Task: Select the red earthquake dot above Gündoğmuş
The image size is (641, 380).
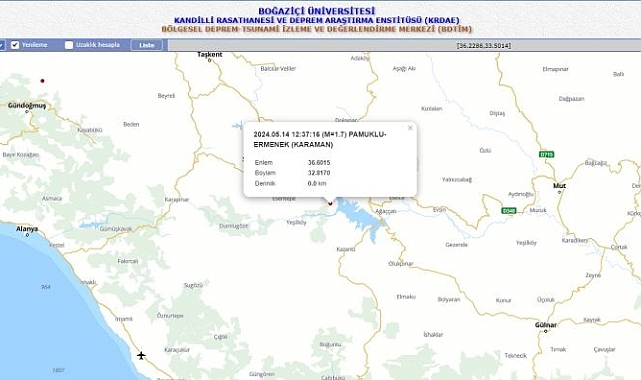Action: [x=43, y=81]
